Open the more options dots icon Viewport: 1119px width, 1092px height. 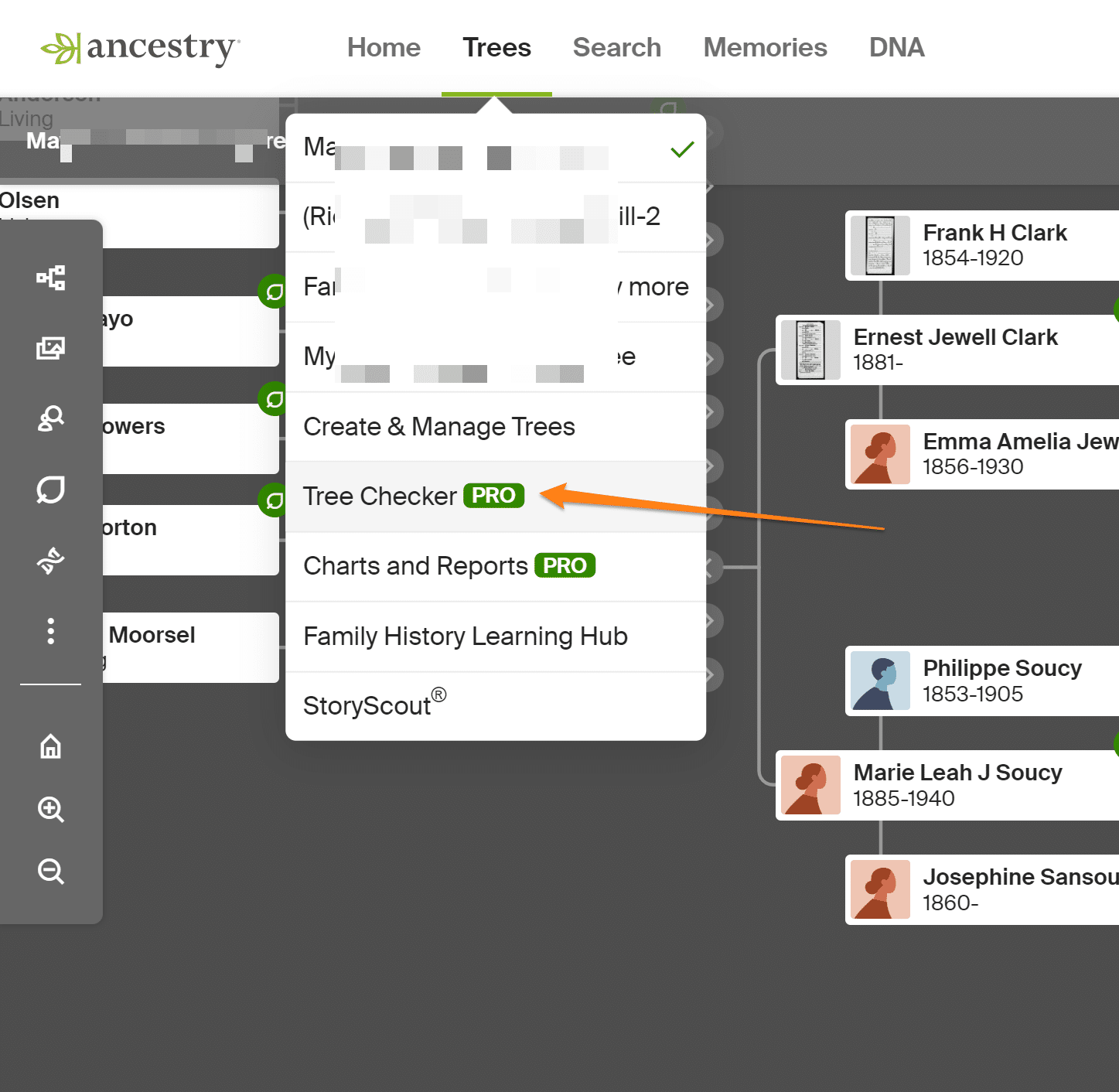click(51, 631)
